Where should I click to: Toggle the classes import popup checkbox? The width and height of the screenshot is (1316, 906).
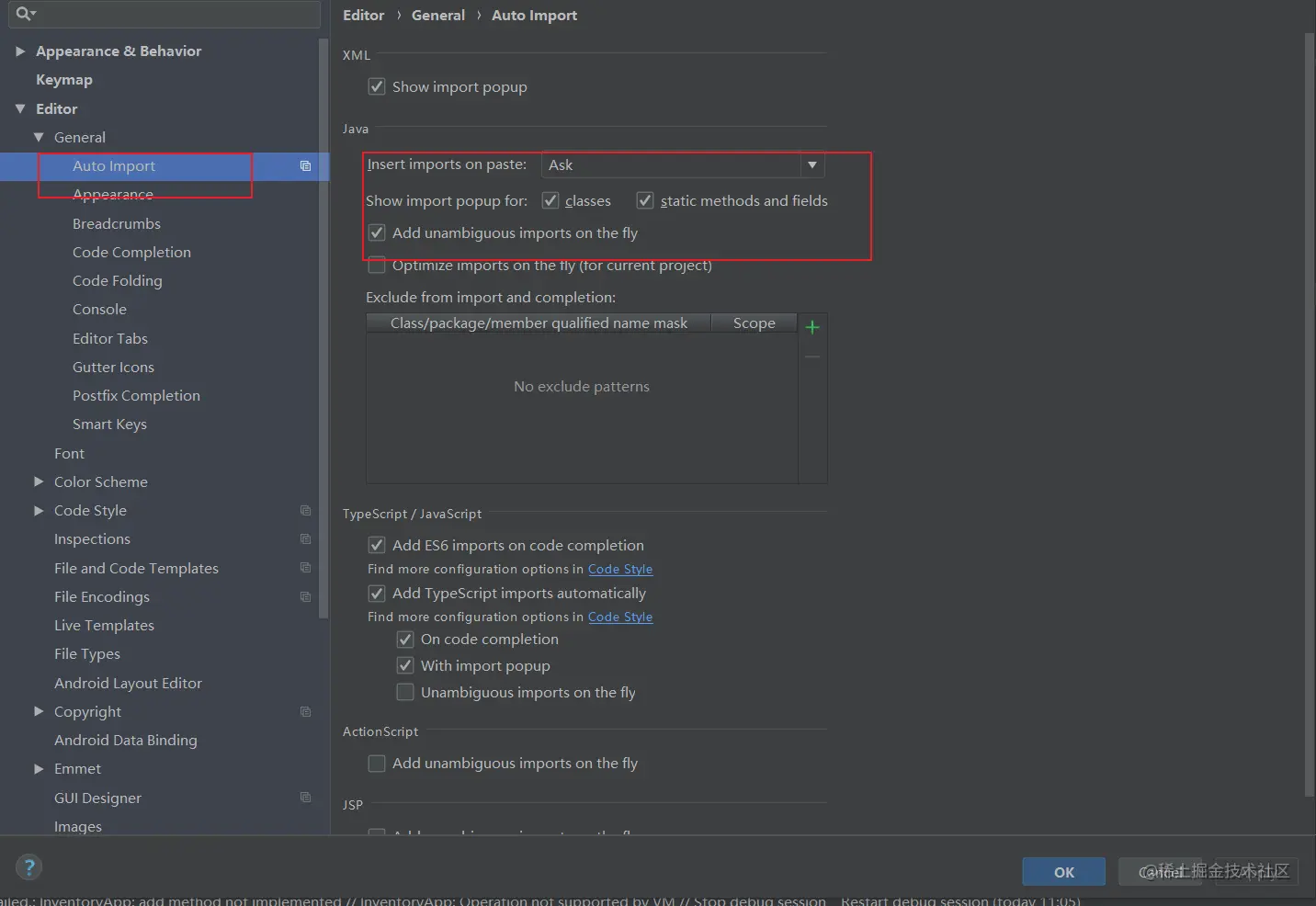[x=550, y=200]
